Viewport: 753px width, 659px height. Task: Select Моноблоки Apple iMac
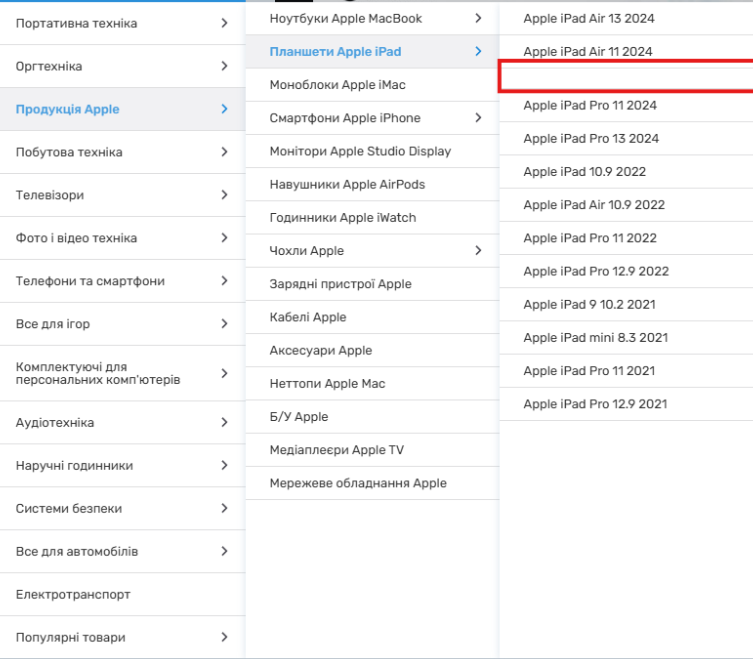(337, 85)
